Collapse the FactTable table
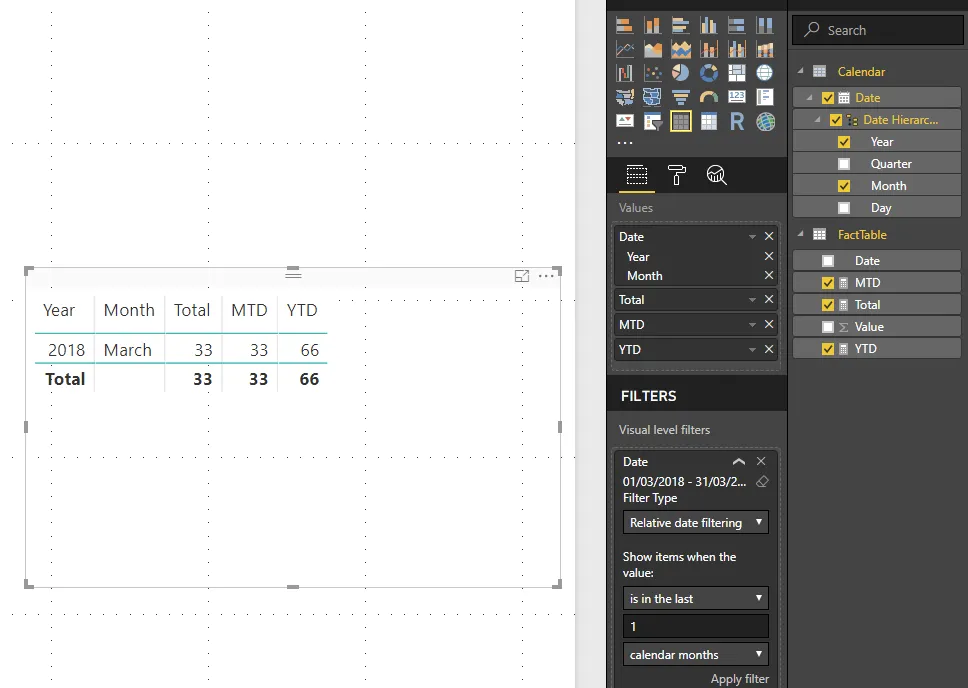Viewport: 968px width, 688px height. (x=801, y=235)
